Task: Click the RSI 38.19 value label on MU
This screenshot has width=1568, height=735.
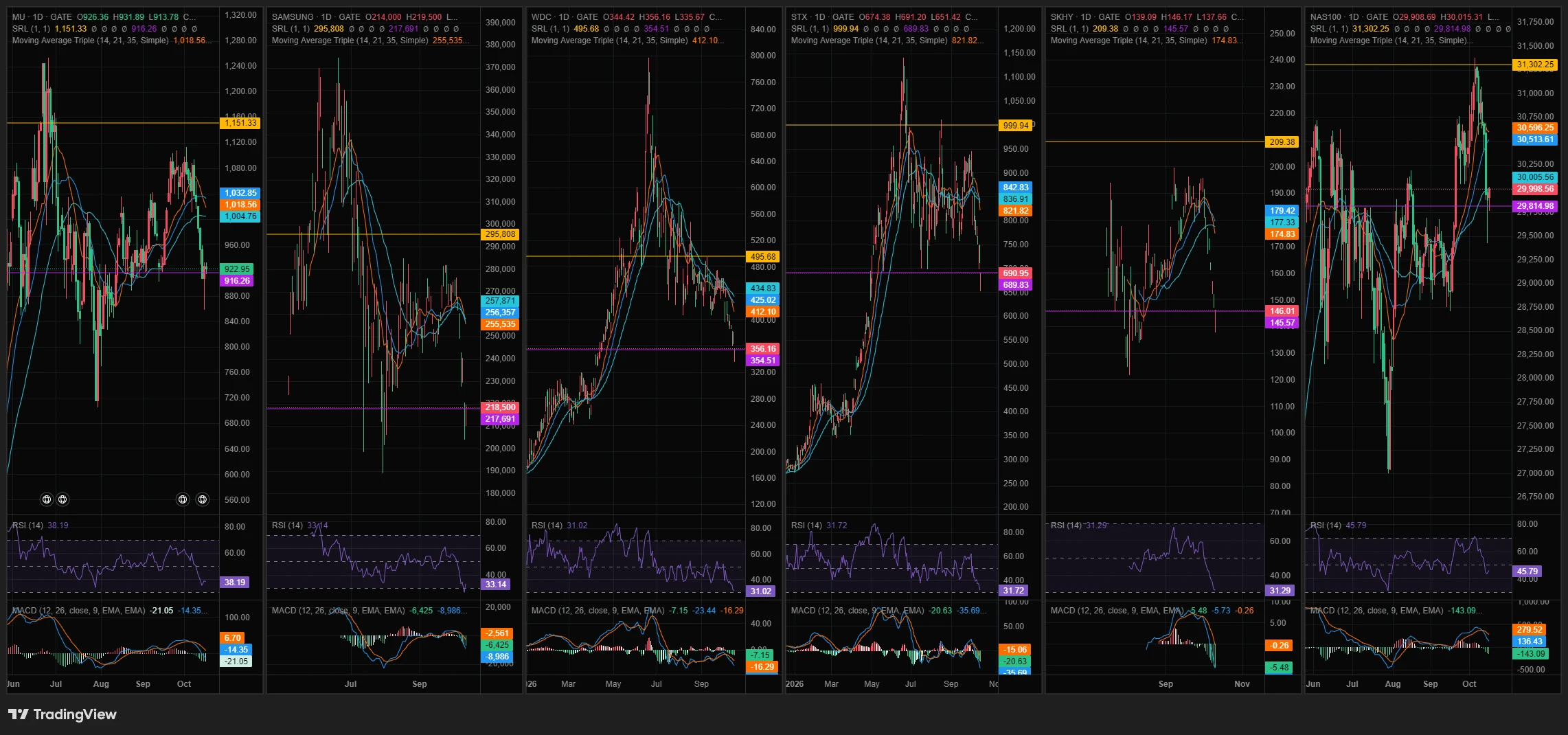Action: pos(234,583)
